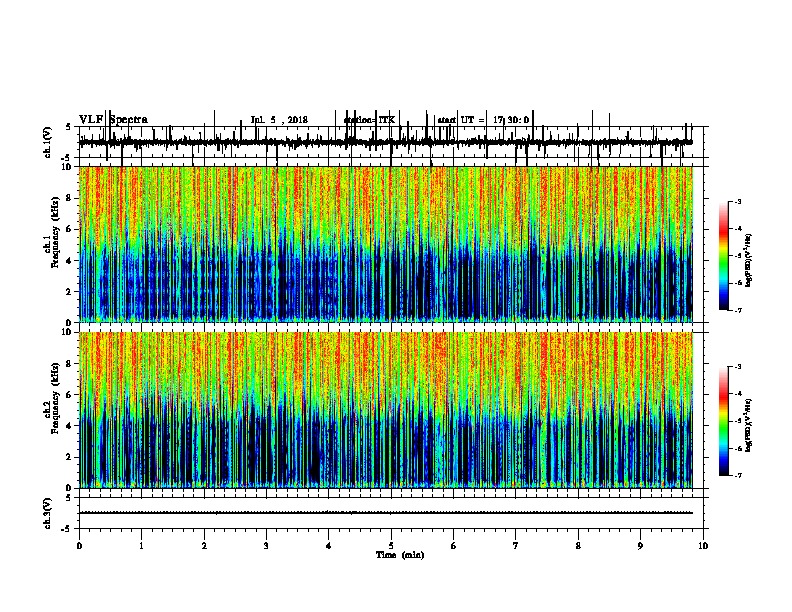Image resolution: width=792 pixels, height=612 pixels.
Task: Select the date text "Jul. 5, 2018"
Action: pyautogui.click(x=279, y=120)
